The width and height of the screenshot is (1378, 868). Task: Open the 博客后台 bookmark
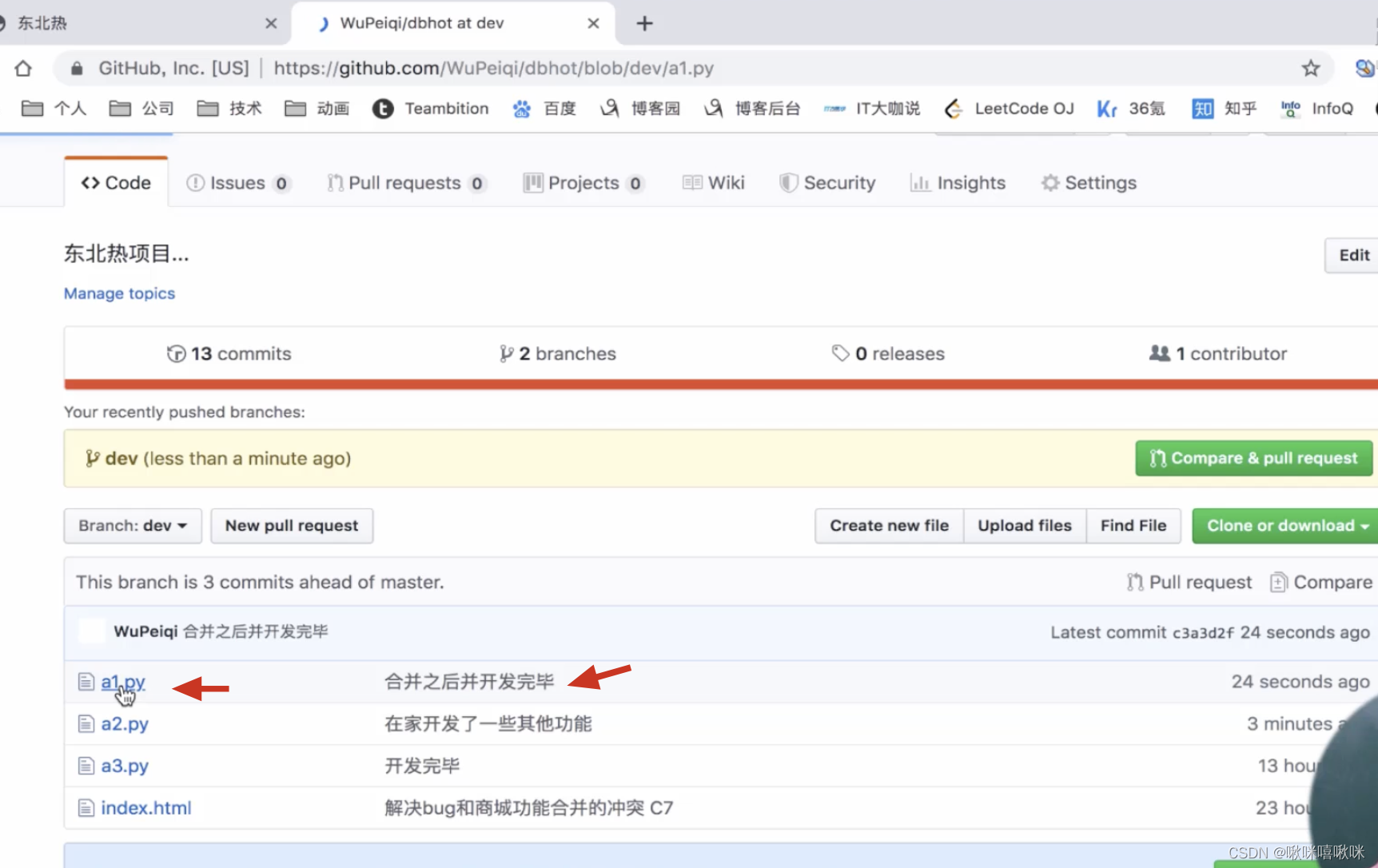[x=752, y=109]
